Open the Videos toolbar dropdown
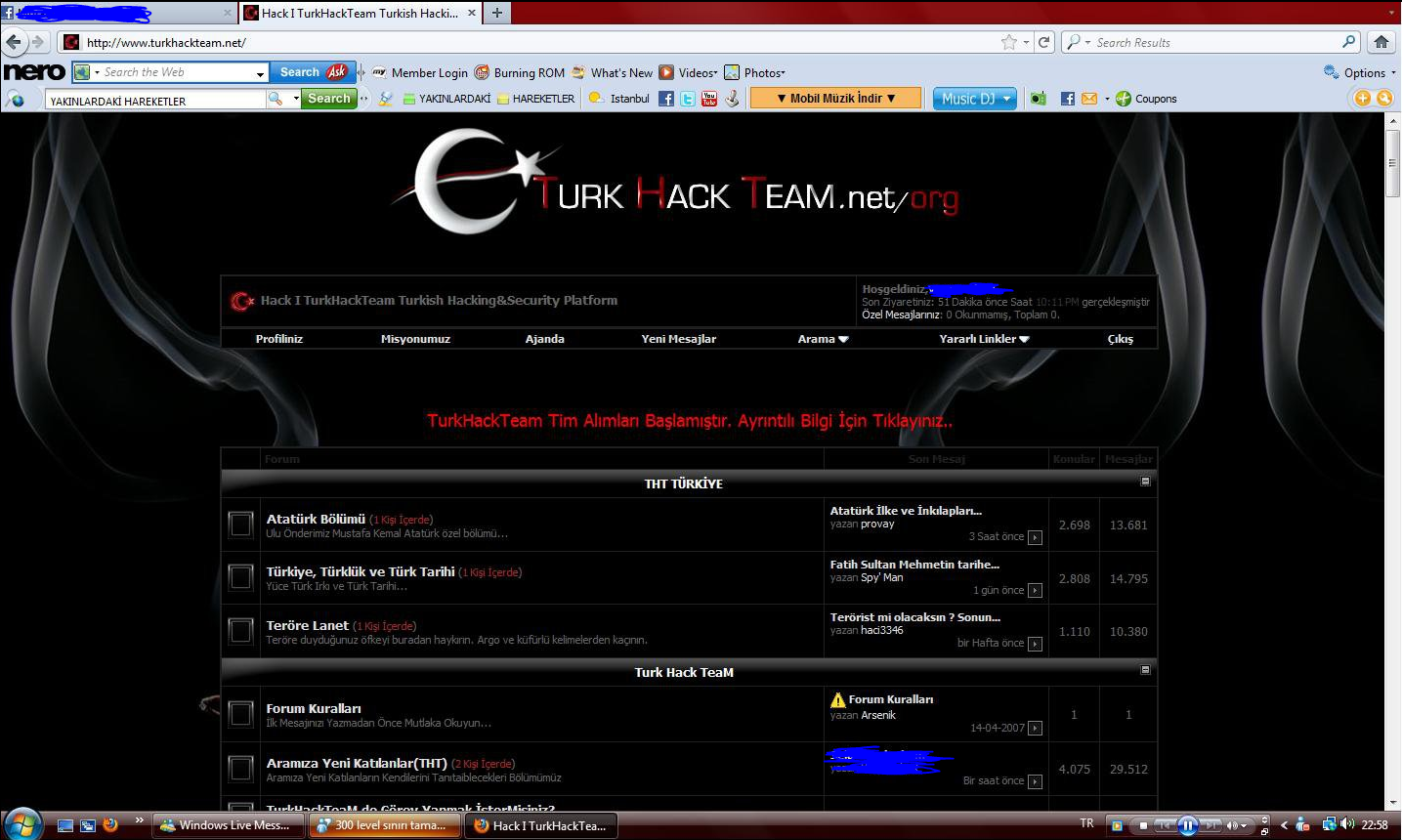The image size is (1402, 840). (689, 72)
